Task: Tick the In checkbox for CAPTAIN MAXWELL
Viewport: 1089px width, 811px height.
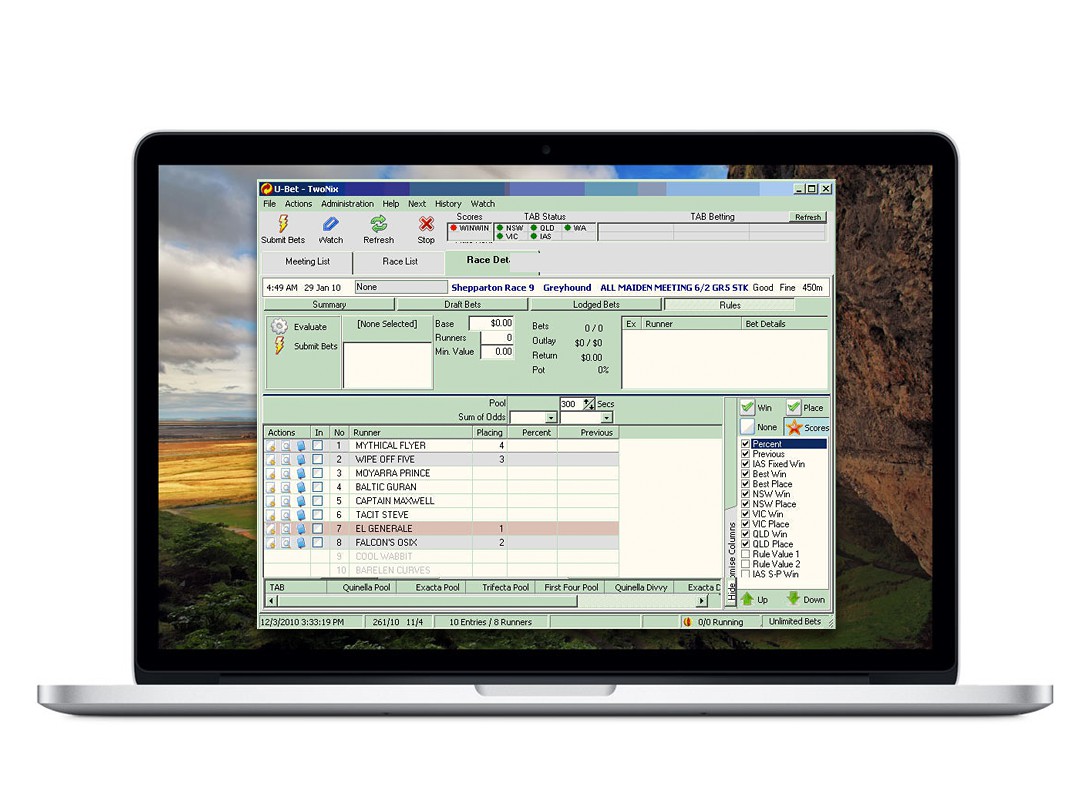Action: [318, 501]
